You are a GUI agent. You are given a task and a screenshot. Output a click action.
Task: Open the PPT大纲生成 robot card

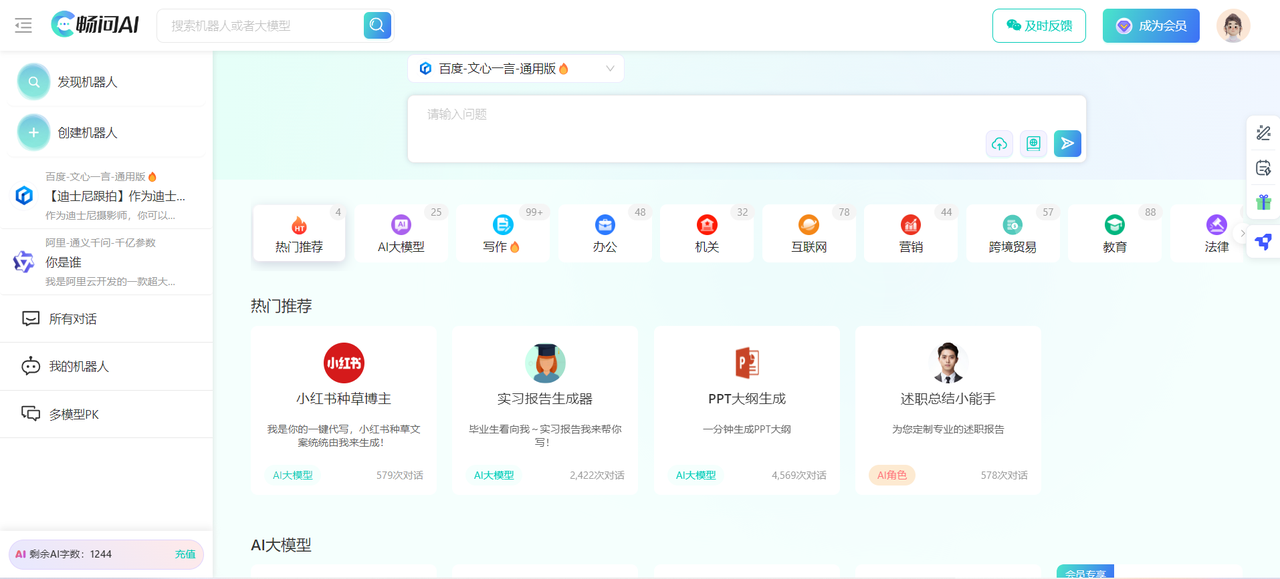tap(746, 409)
